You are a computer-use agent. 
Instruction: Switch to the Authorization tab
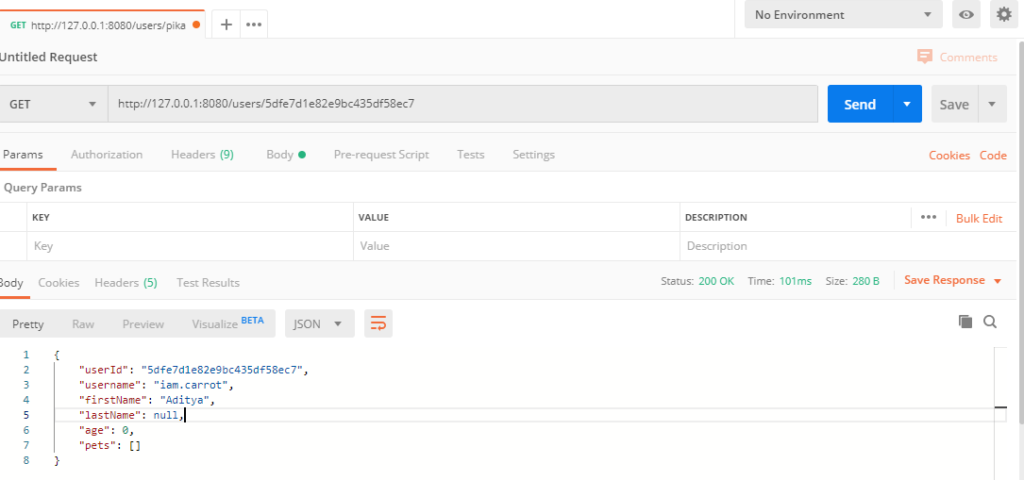106,155
